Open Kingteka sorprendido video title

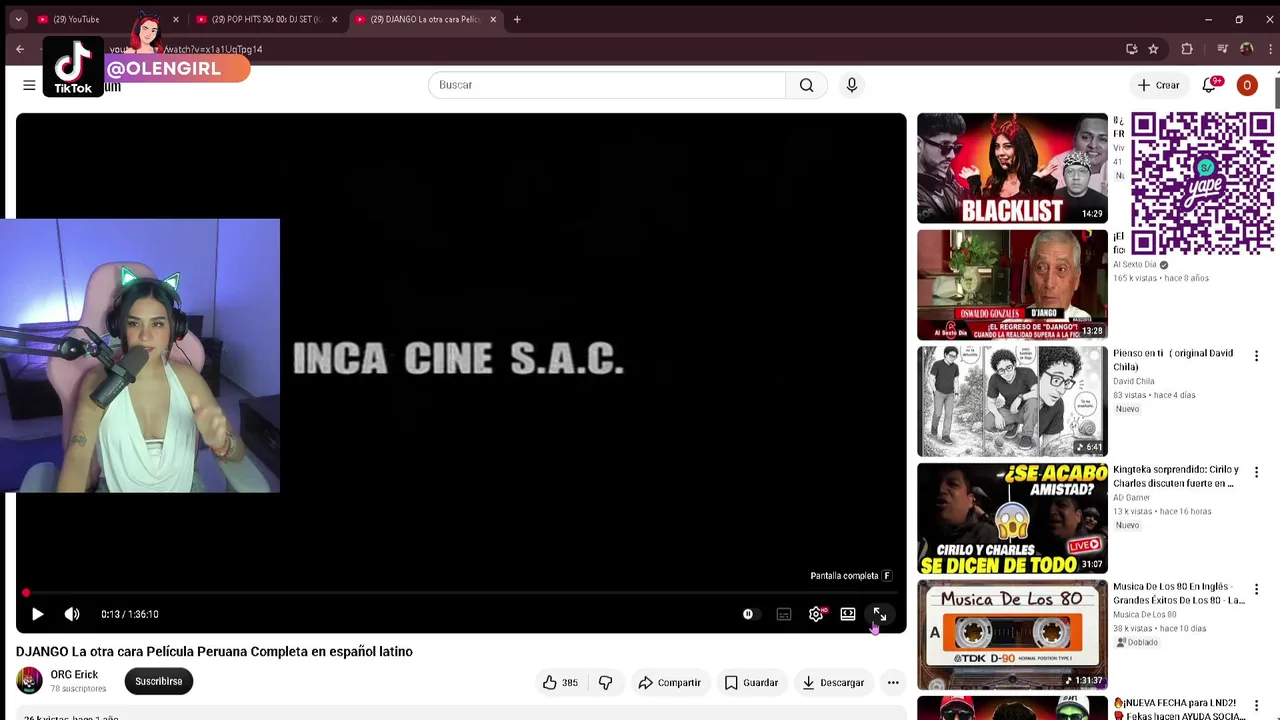click(1176, 476)
